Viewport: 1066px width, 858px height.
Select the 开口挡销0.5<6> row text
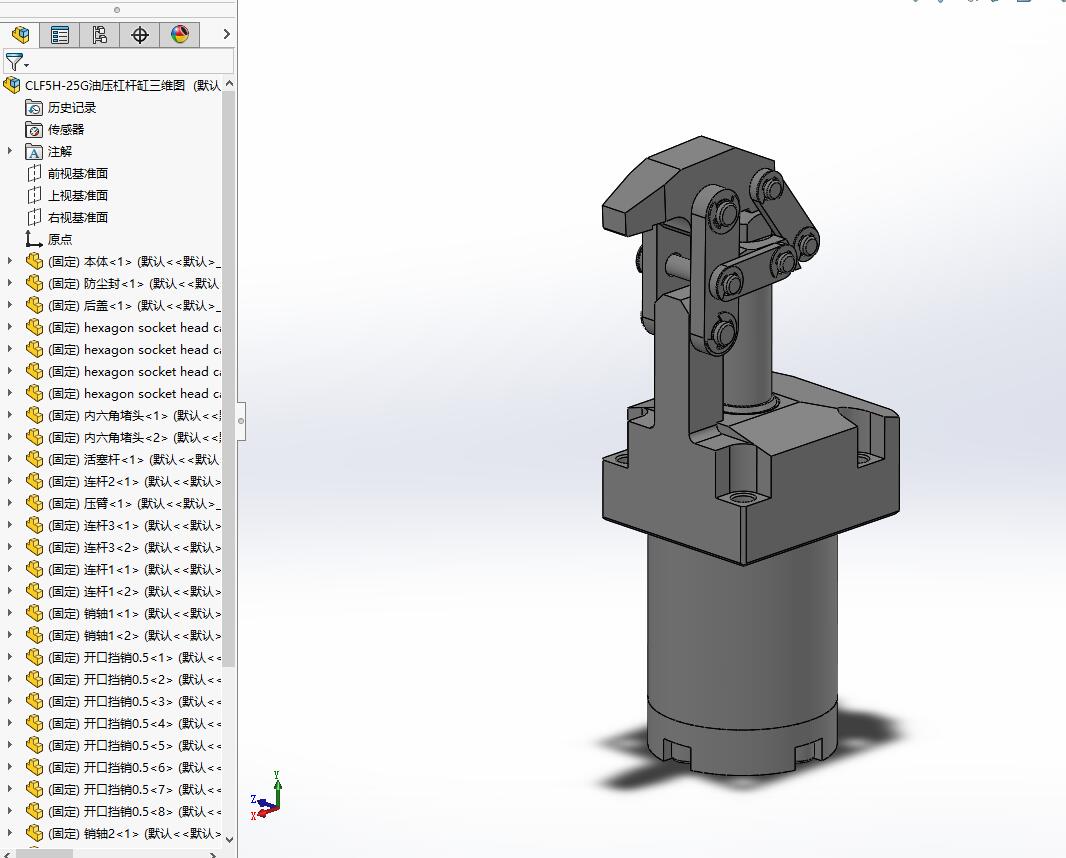point(134,767)
